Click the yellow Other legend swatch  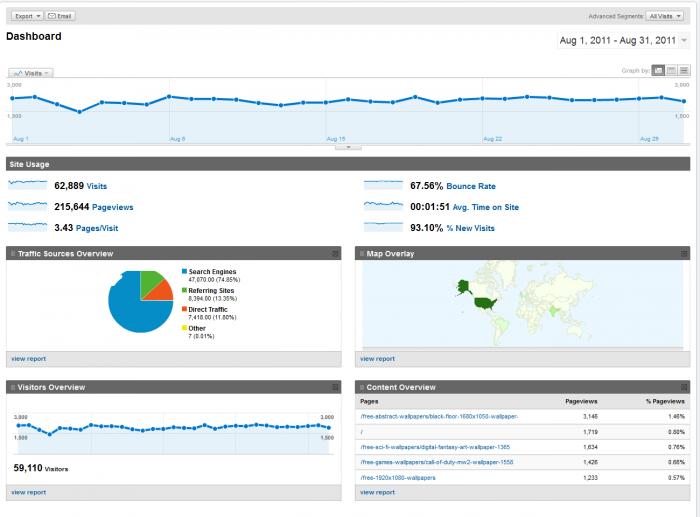pos(184,327)
